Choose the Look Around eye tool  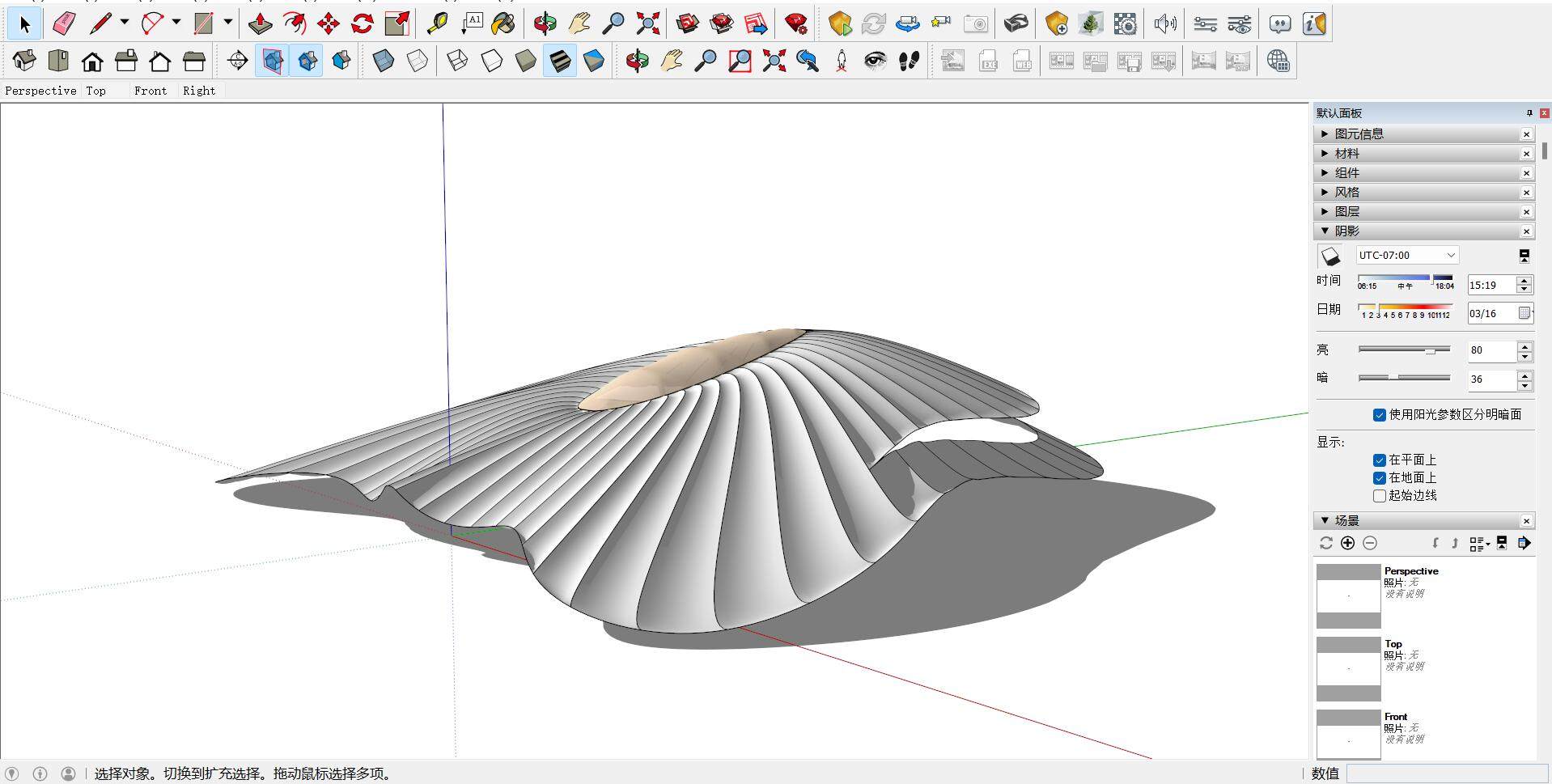(875, 61)
